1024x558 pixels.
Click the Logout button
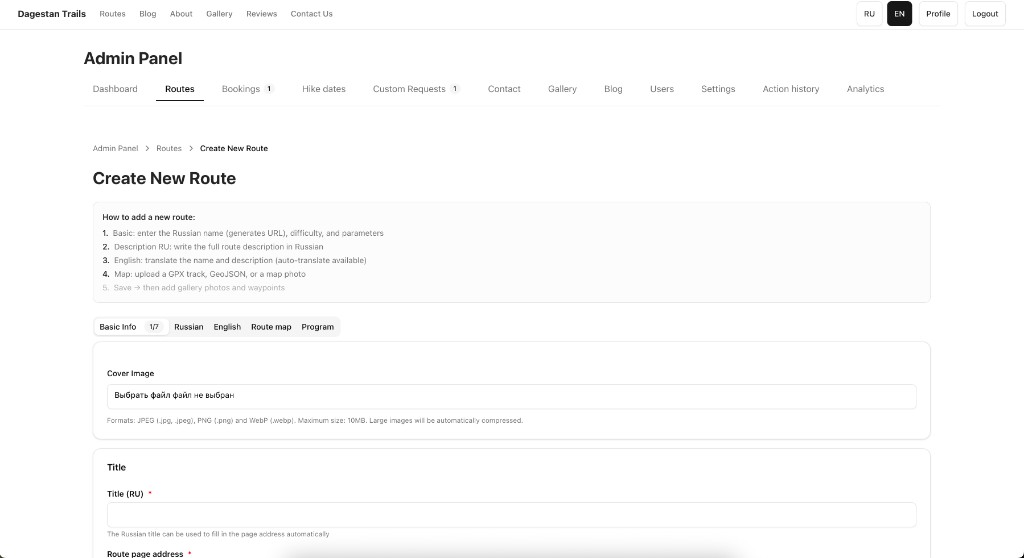coord(984,14)
